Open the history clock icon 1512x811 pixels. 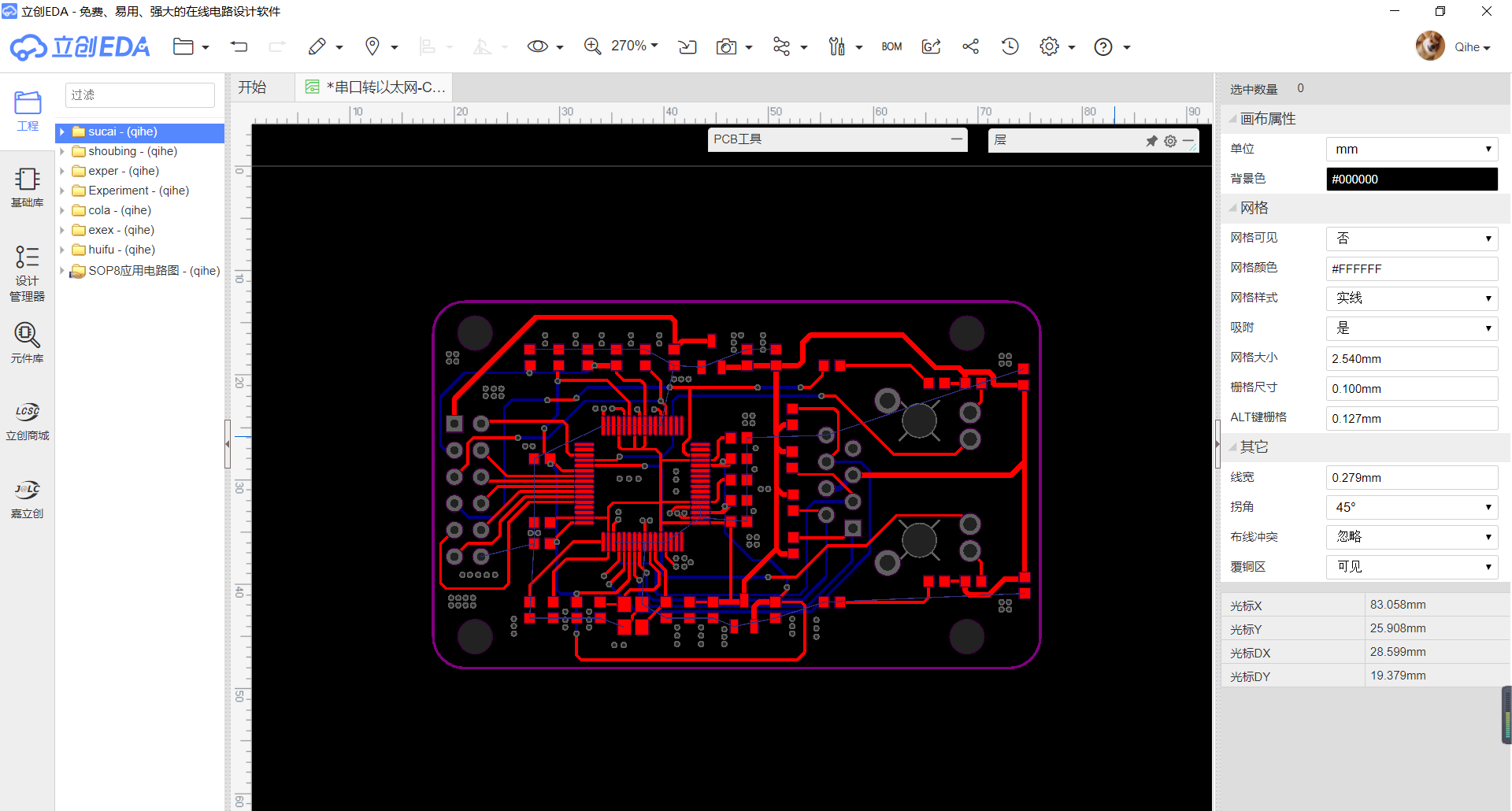click(x=1010, y=47)
